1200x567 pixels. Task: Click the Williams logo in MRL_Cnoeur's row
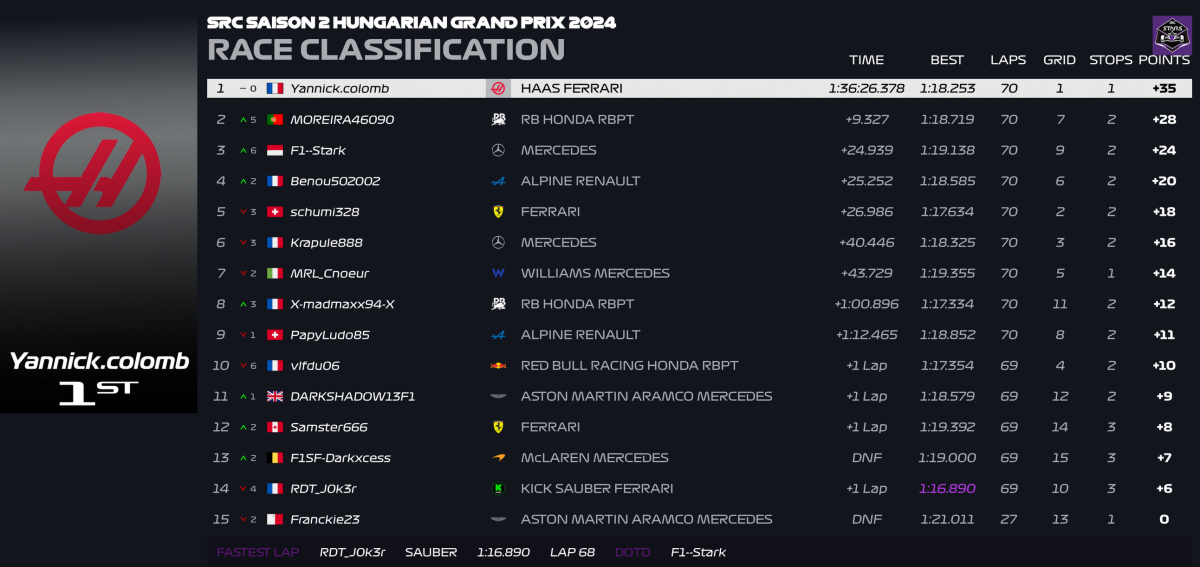click(498, 273)
